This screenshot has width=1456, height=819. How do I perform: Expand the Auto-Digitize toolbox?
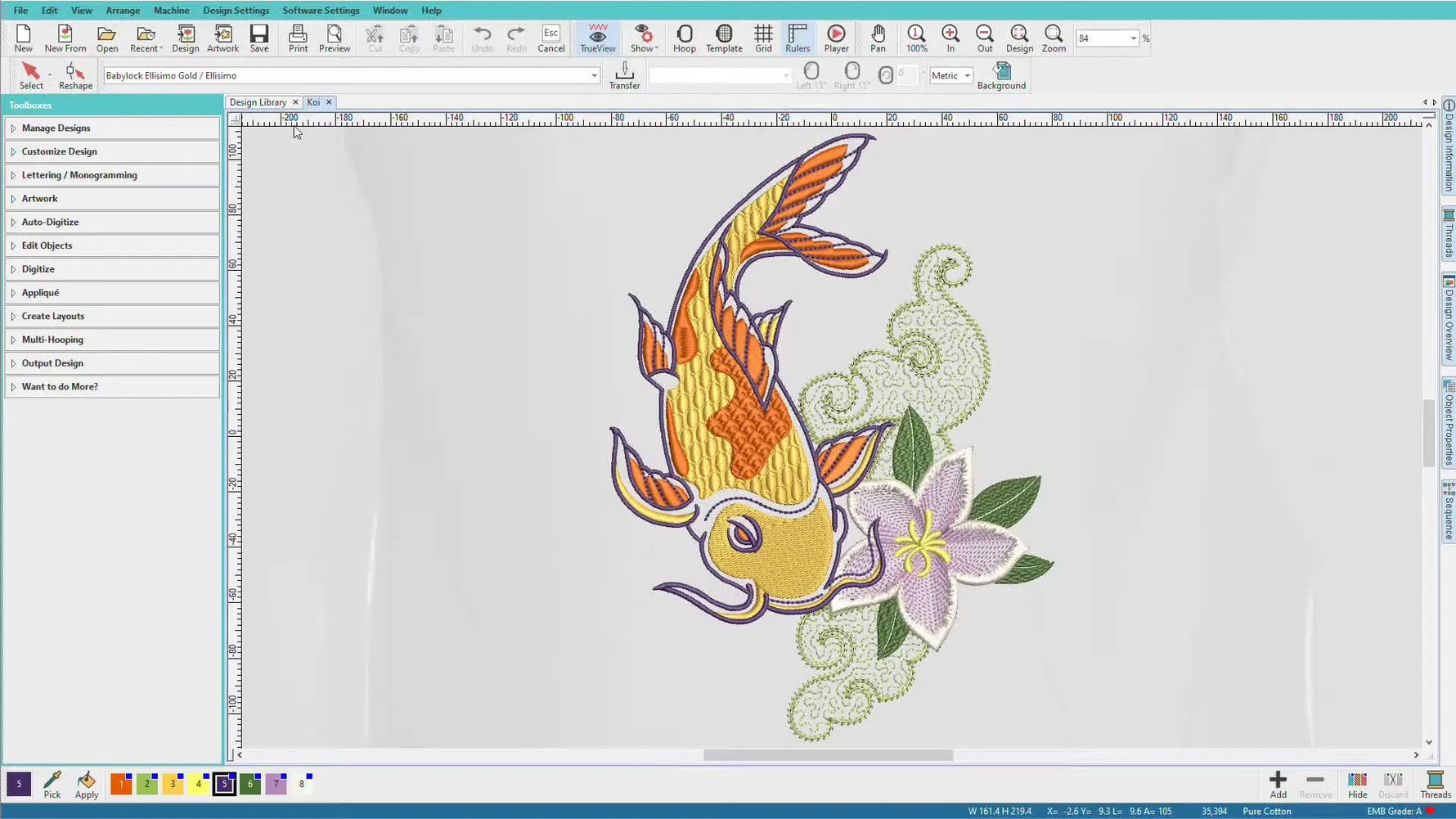(112, 222)
